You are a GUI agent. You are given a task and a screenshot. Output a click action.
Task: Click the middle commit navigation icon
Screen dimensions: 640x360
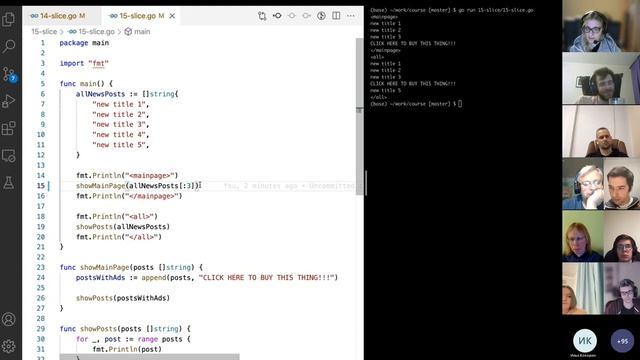tap(292, 16)
